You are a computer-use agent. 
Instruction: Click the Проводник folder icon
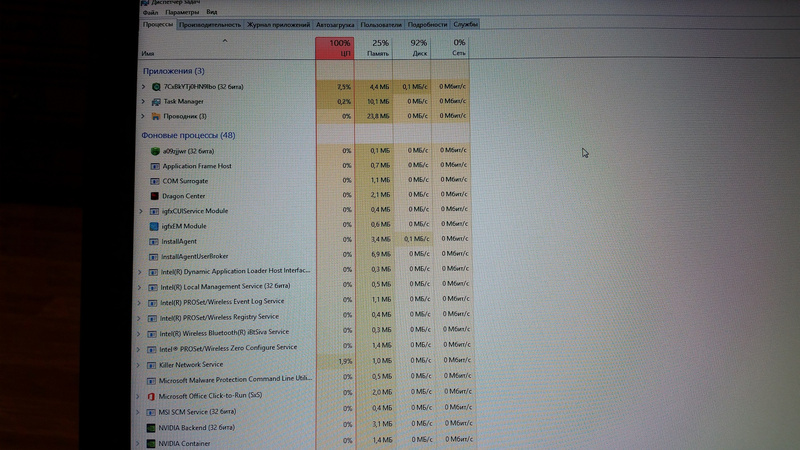point(156,116)
